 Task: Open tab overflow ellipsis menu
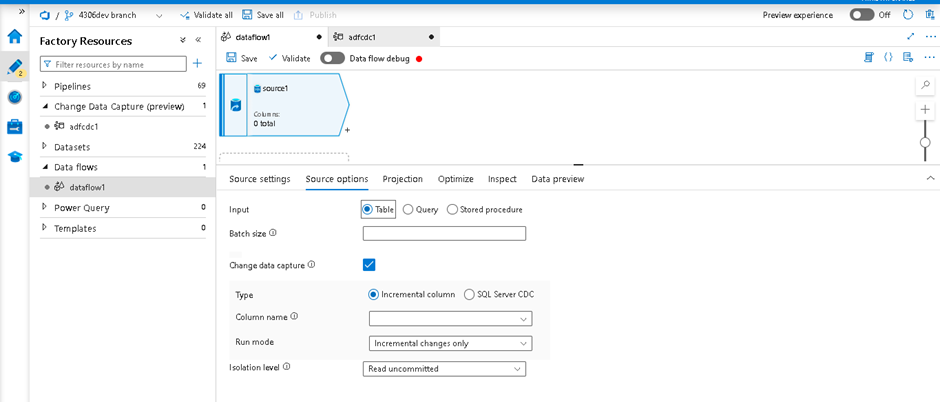(929, 37)
